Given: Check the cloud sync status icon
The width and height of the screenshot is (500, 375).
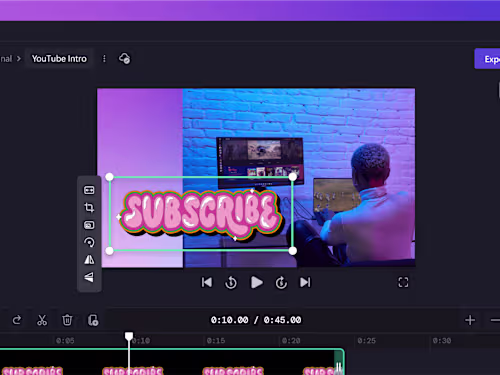Looking at the screenshot, I should pos(125,59).
